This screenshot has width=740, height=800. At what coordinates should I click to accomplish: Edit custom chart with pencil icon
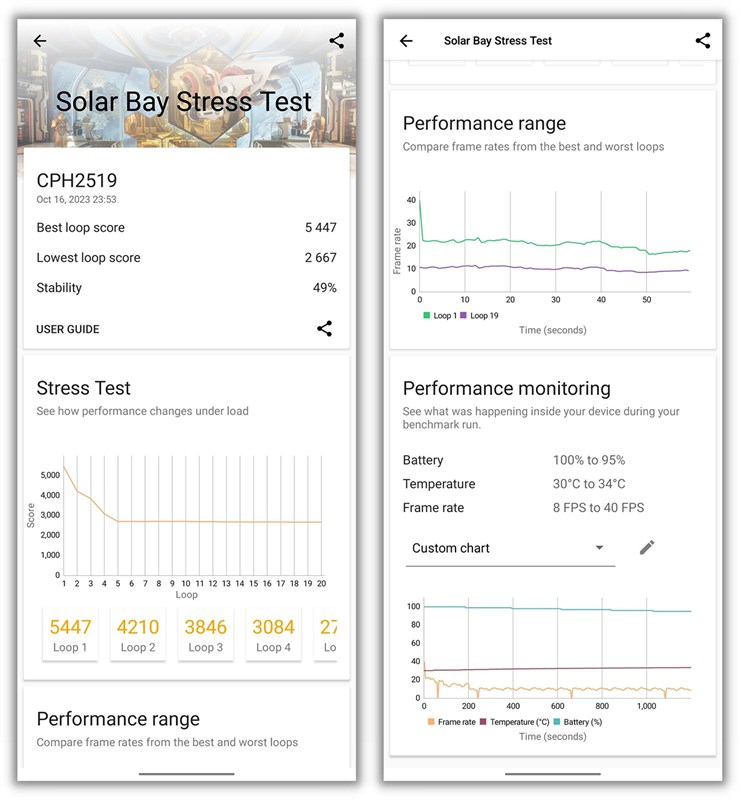[x=647, y=547]
